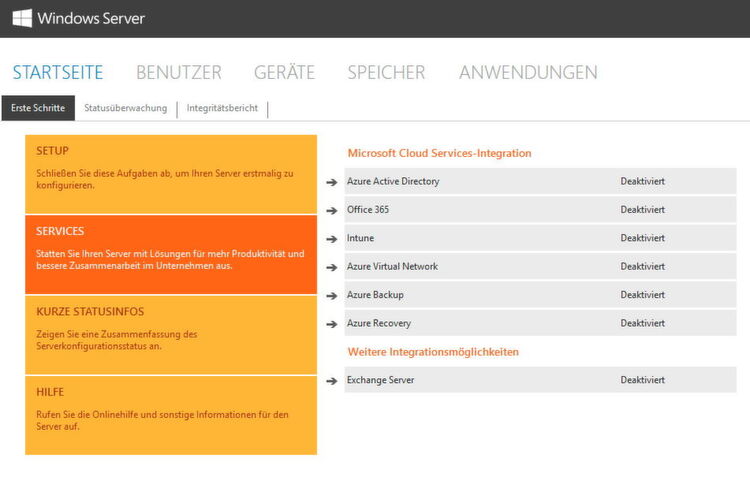Switch to the Integritätsbericht tab
This screenshot has height=503, width=750.
(222, 108)
